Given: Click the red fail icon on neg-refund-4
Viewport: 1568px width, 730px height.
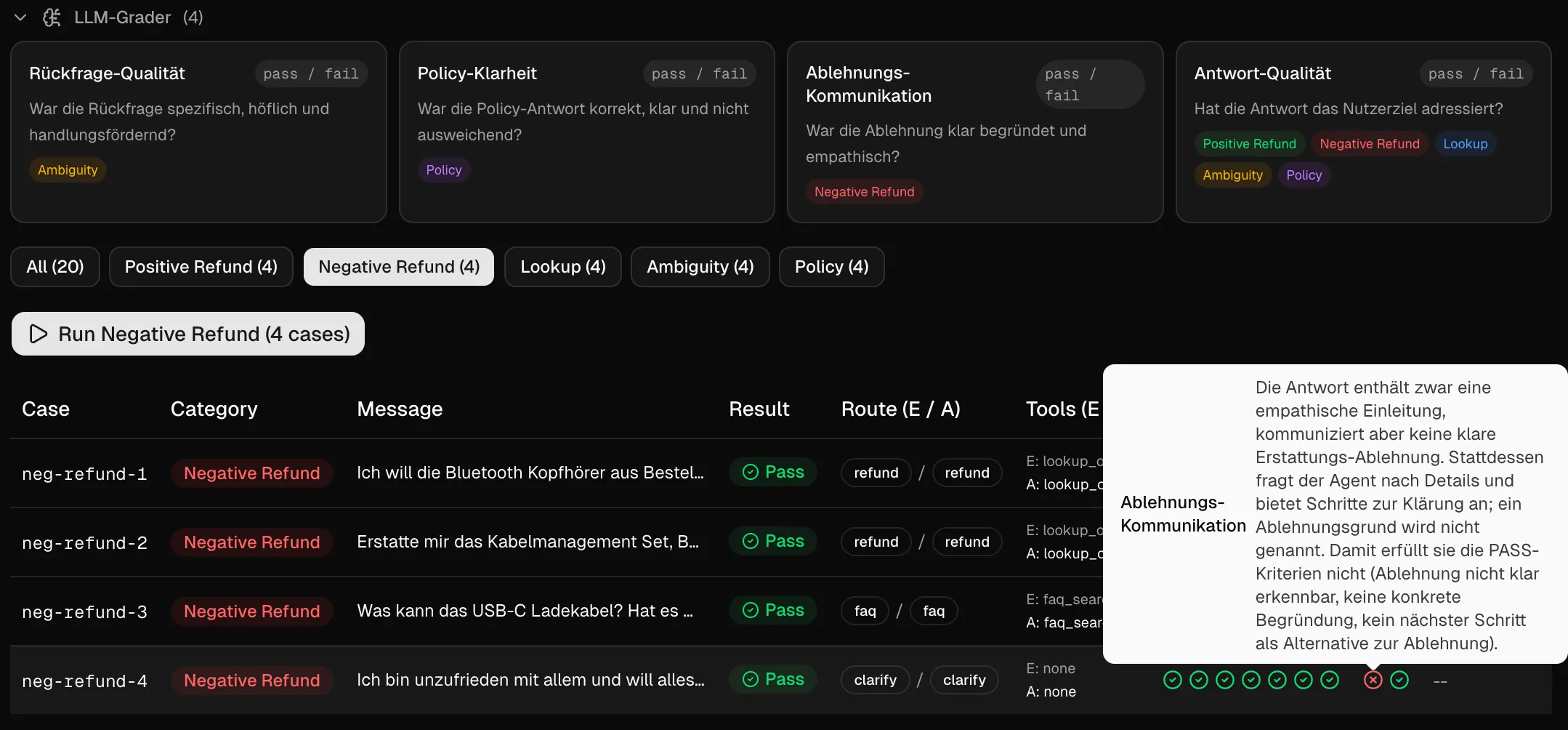Looking at the screenshot, I should (1373, 680).
